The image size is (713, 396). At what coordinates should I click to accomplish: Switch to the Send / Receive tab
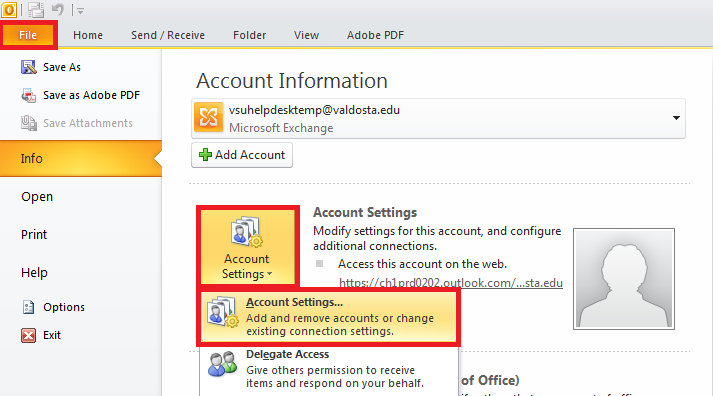pyautogui.click(x=168, y=35)
